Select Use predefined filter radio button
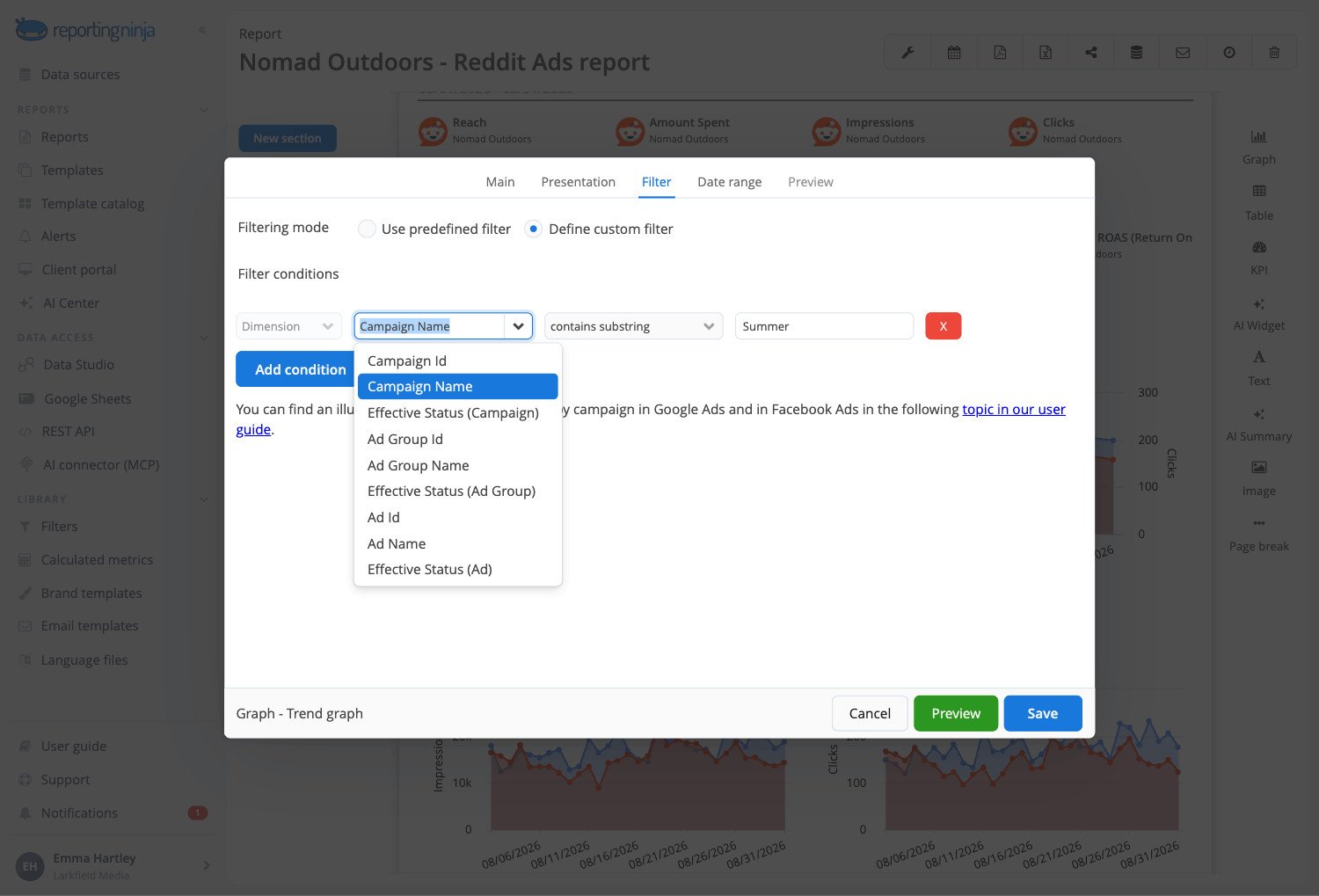Viewport: 1319px width, 896px height. tap(367, 229)
